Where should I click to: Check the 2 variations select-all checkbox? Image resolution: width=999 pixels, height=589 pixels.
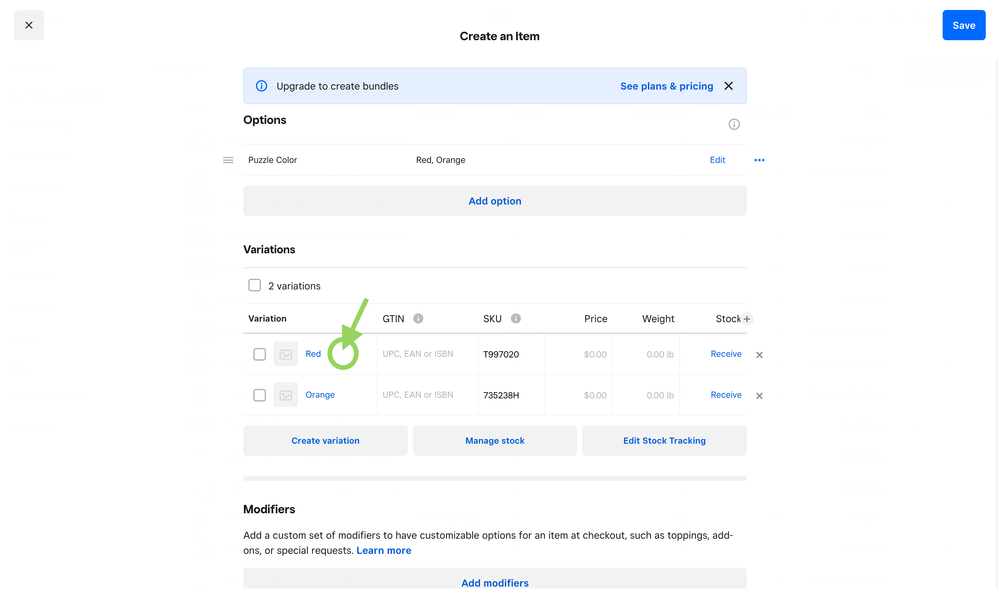[255, 285]
